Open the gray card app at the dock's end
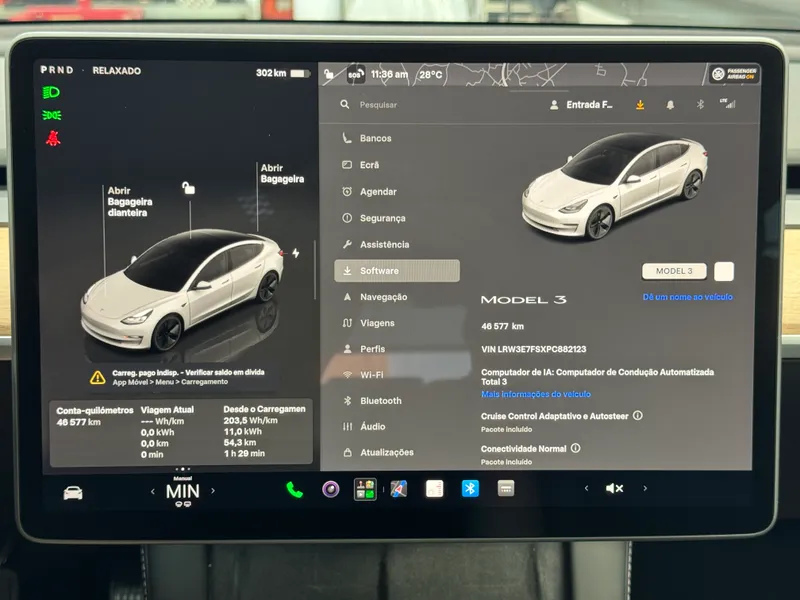 (506, 488)
